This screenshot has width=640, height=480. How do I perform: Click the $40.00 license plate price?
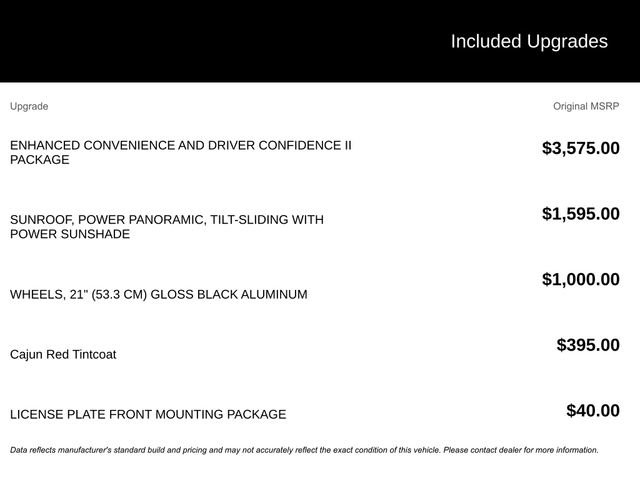pyautogui.click(x=593, y=411)
